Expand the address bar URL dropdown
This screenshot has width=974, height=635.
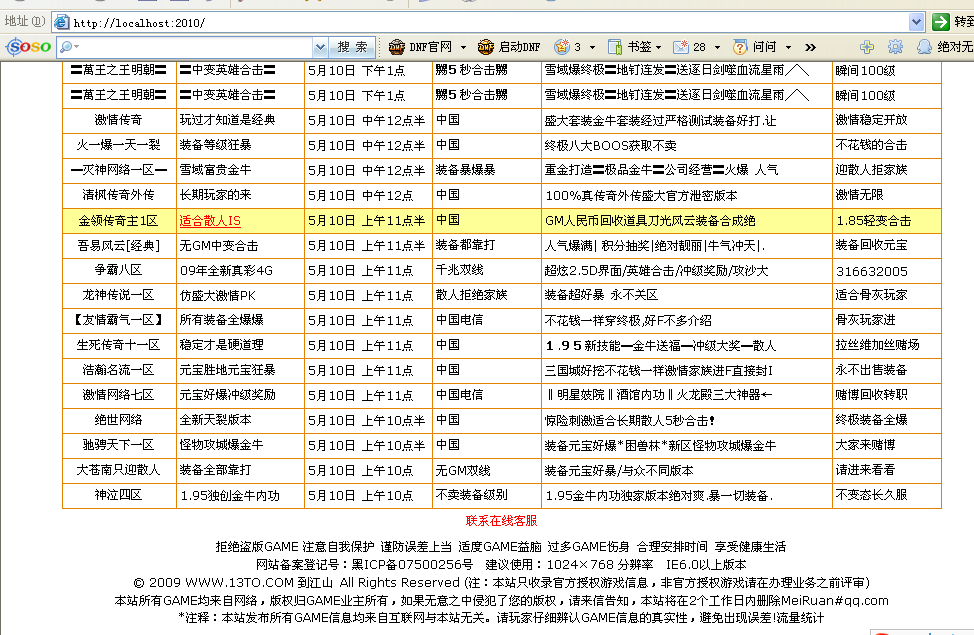coord(916,22)
